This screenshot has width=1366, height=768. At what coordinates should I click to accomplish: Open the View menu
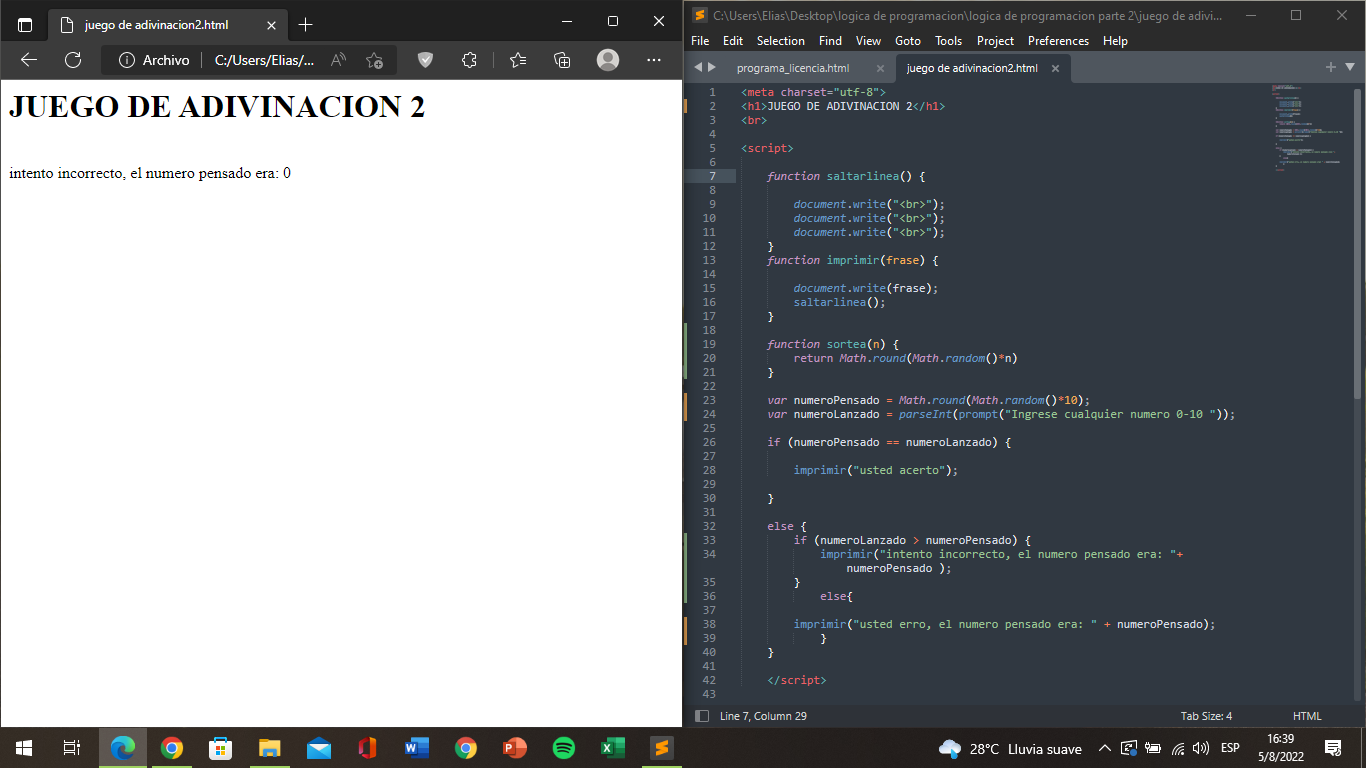(868, 41)
